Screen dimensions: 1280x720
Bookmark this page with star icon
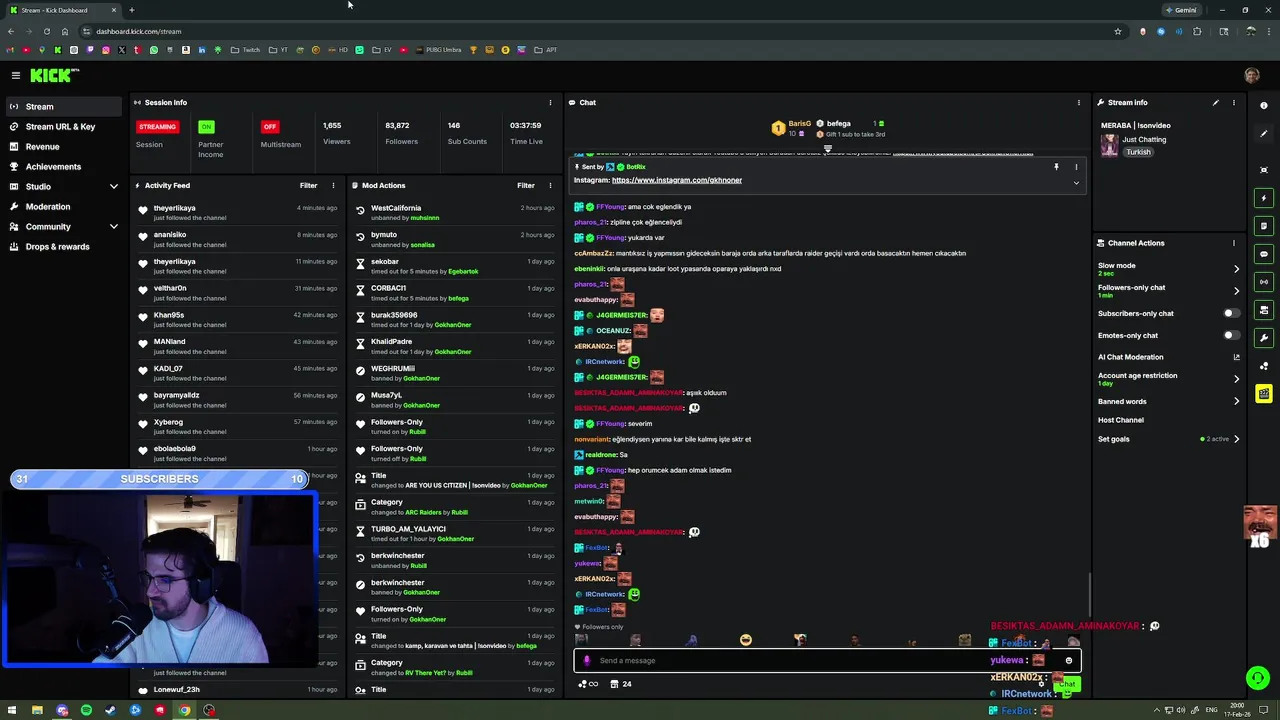(x=1118, y=31)
